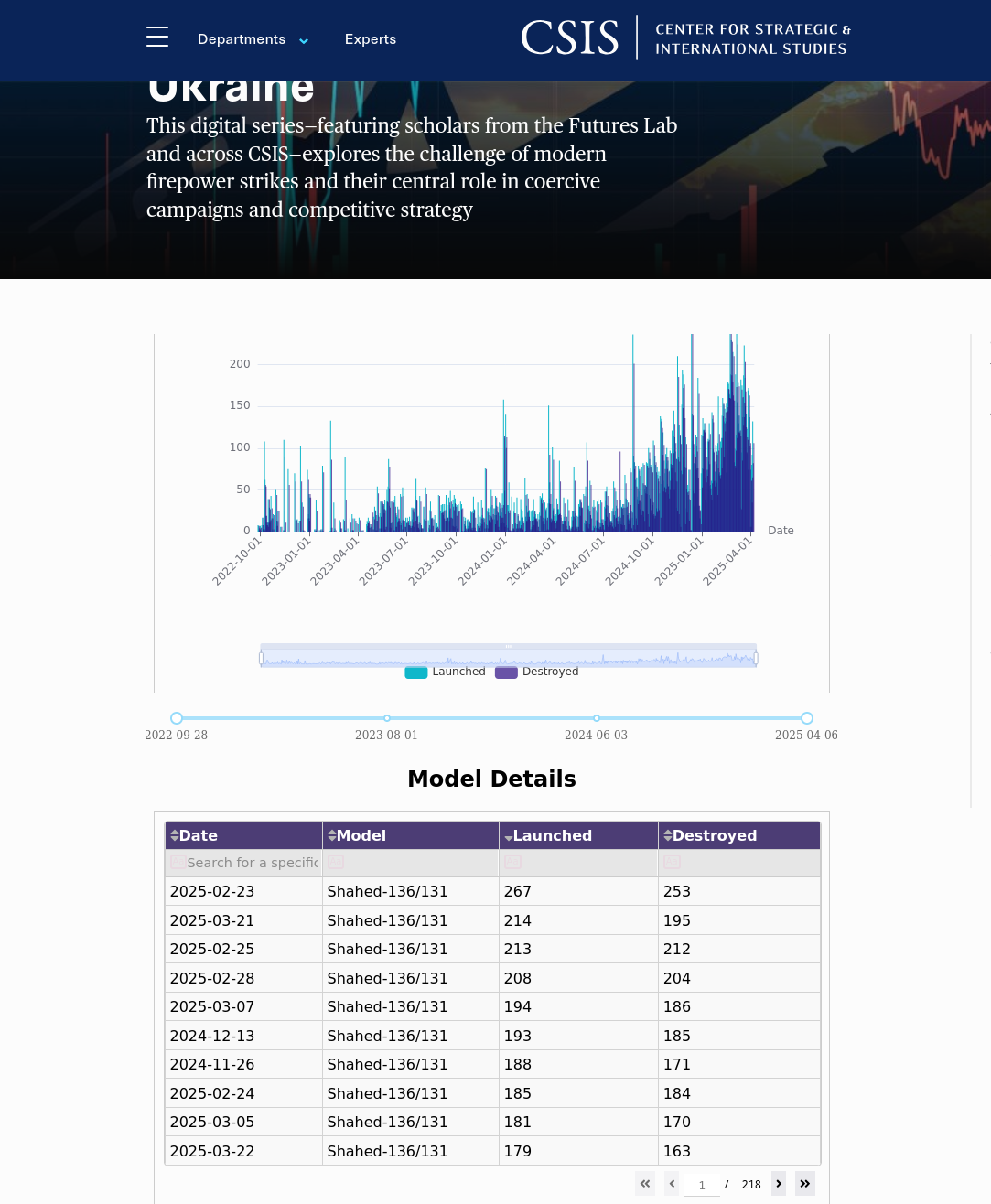Click the Model Details heading
Screen dimensions: 991x1204
[491, 779]
